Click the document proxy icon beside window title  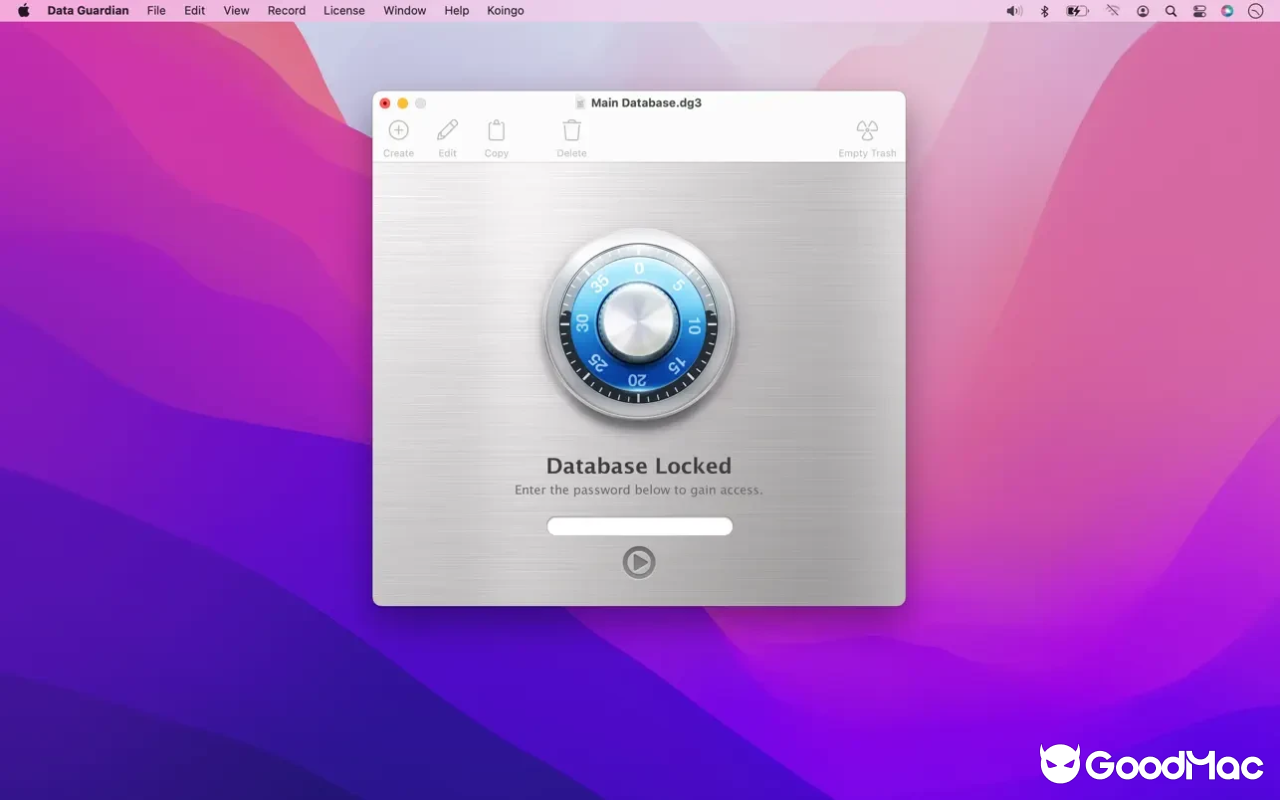[x=579, y=102]
